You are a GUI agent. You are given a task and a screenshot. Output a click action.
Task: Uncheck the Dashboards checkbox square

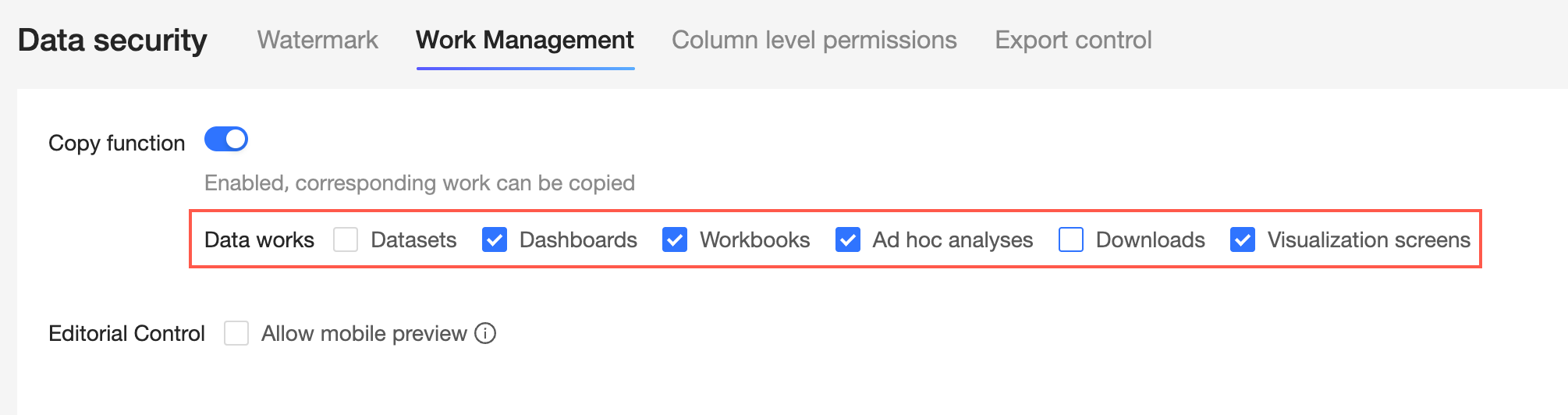[495, 239]
